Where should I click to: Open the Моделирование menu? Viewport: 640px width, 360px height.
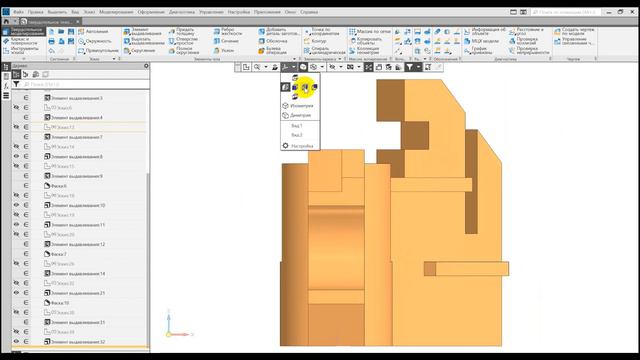point(116,12)
